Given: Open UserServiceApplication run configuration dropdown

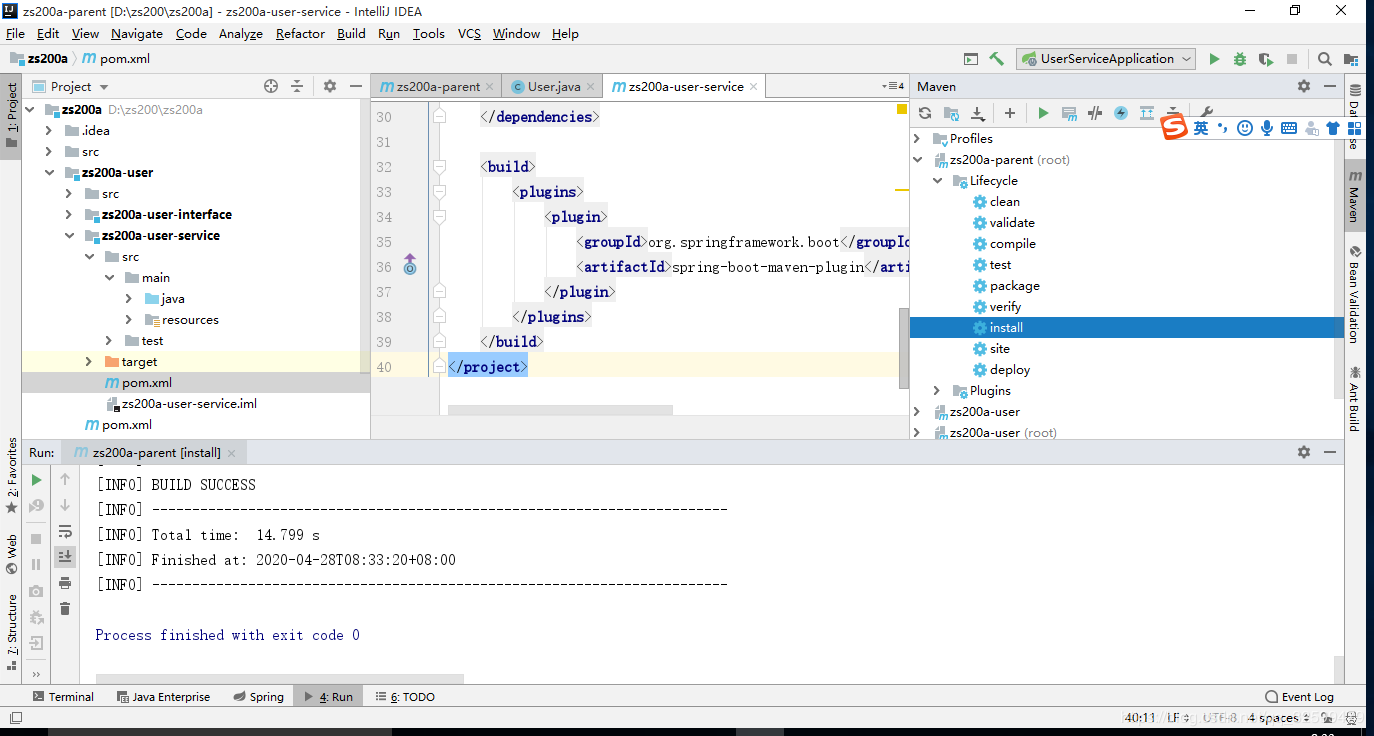Looking at the screenshot, I should 1106,59.
